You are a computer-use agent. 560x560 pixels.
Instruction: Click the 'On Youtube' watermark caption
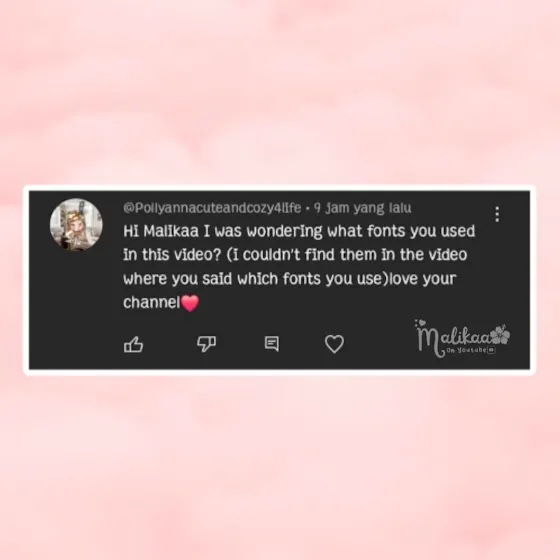466,350
